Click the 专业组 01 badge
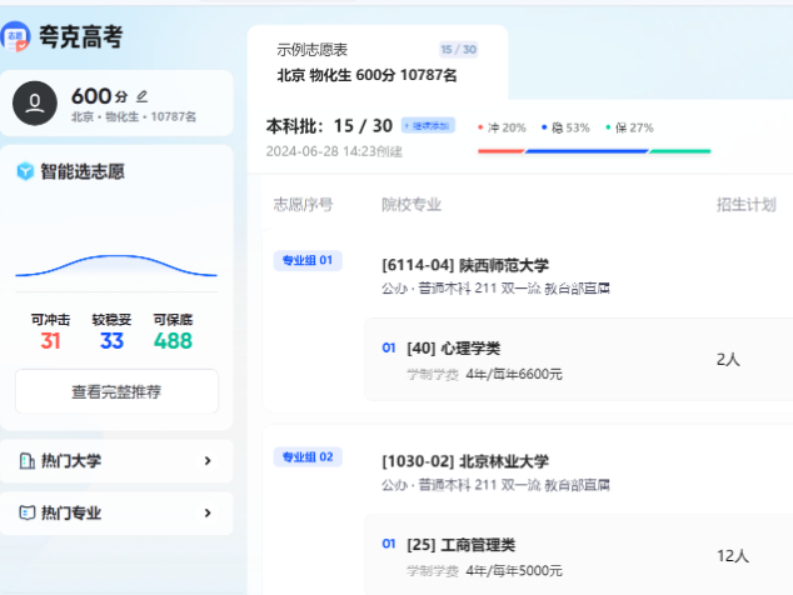The height and width of the screenshot is (595, 793). [307, 261]
